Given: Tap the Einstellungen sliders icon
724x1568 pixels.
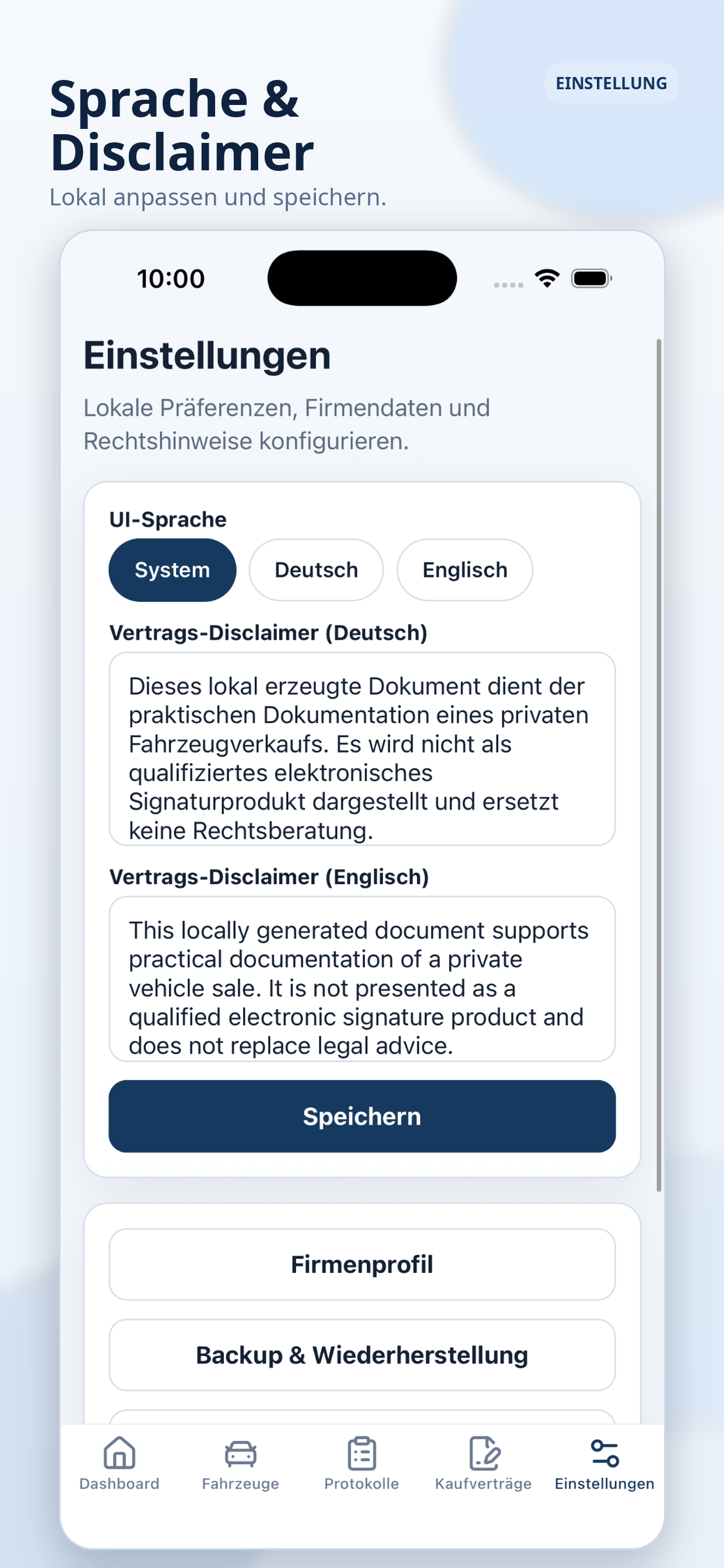Looking at the screenshot, I should pos(604,1453).
